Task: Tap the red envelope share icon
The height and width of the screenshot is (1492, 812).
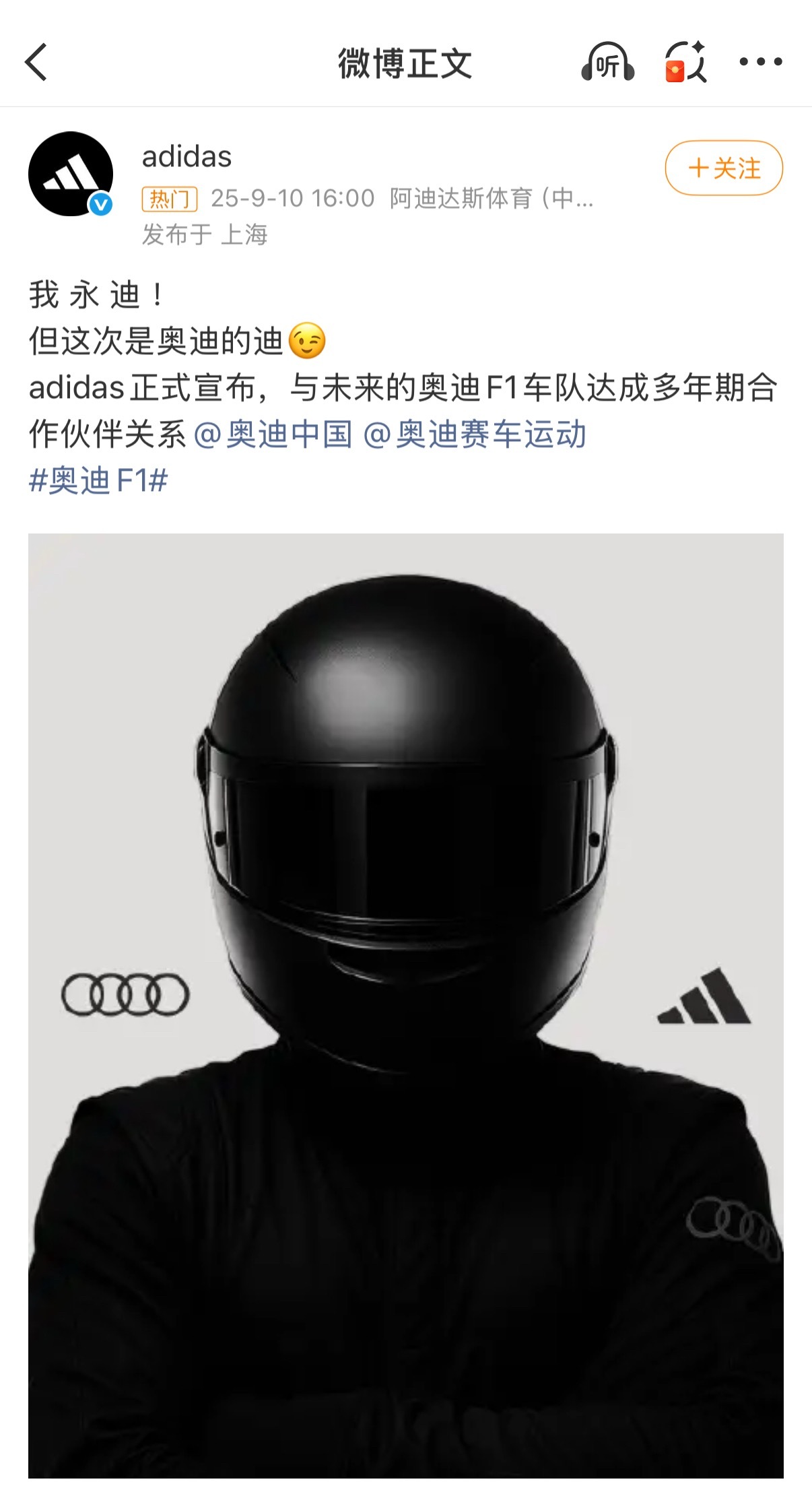Action: [685, 62]
